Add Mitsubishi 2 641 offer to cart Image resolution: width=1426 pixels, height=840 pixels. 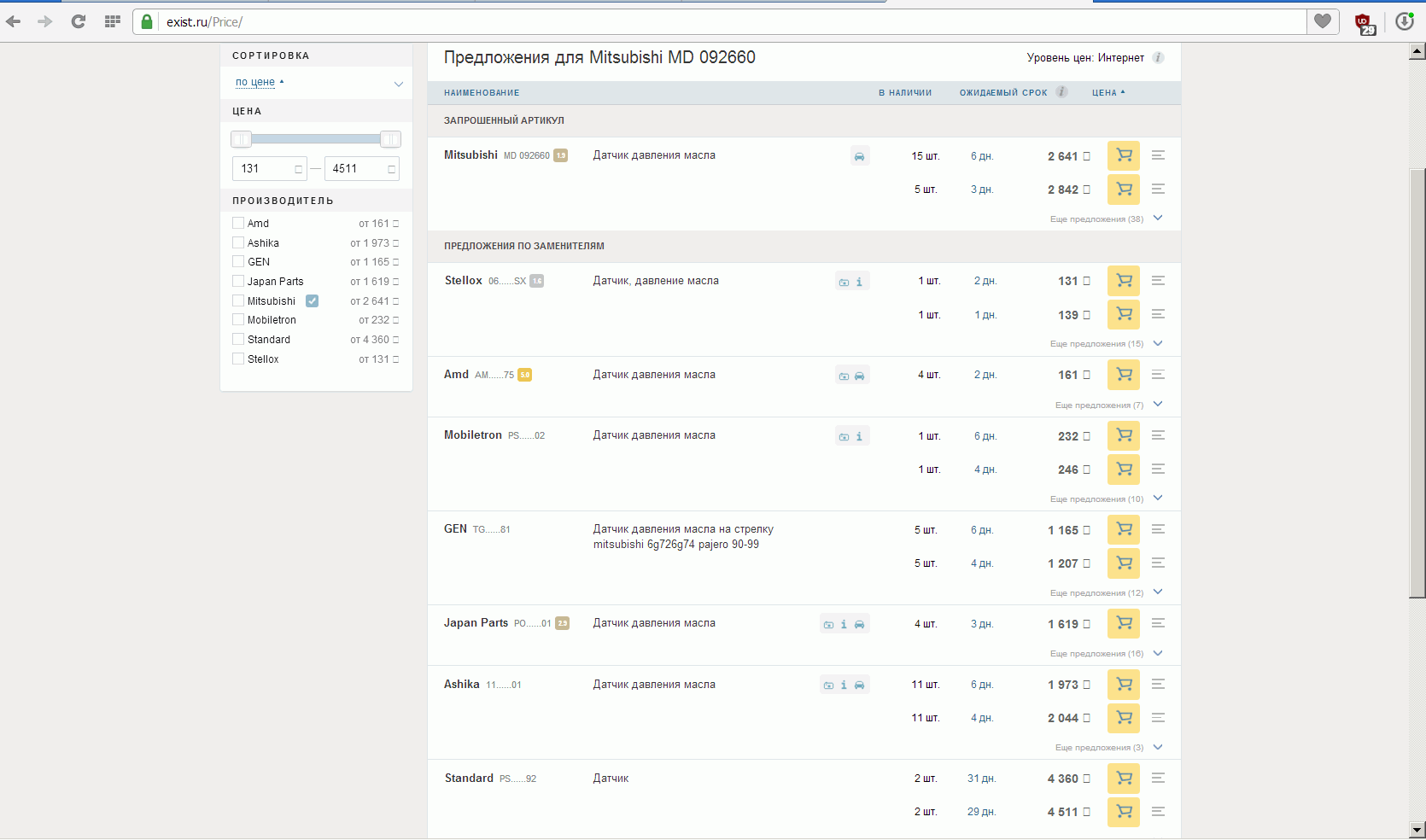[1123, 156]
